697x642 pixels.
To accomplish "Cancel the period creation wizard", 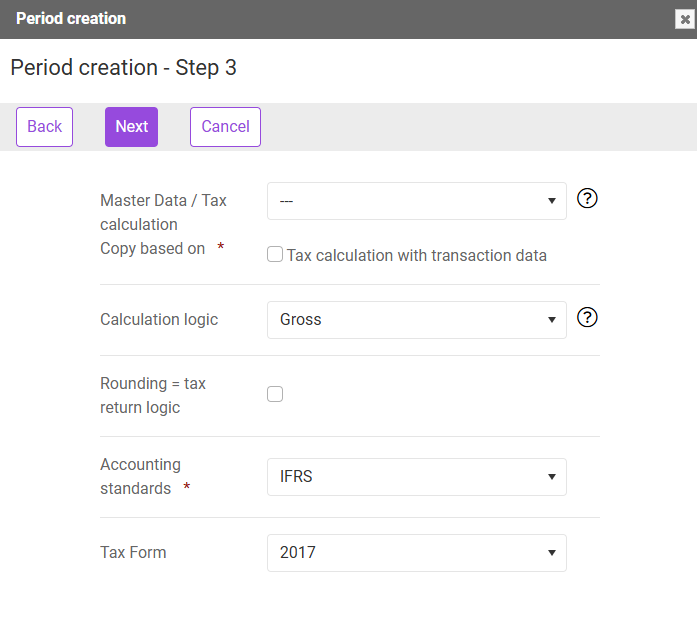I will point(225,127).
